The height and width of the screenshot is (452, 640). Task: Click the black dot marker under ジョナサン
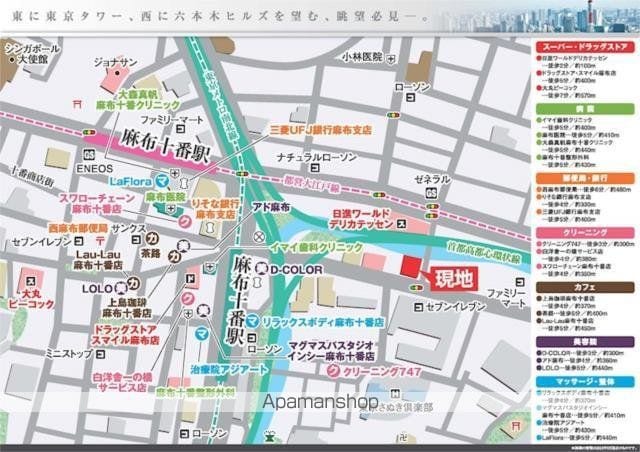point(117,73)
